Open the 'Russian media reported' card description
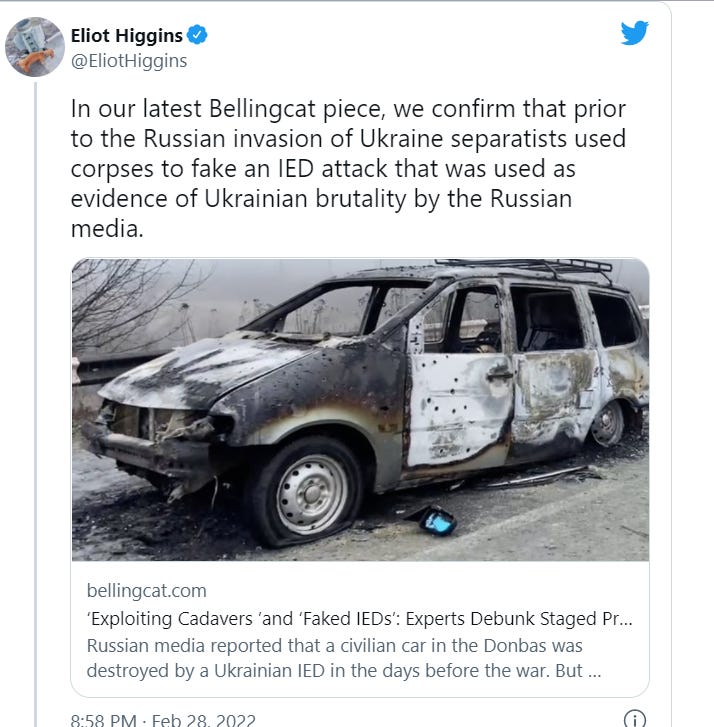 344,658
